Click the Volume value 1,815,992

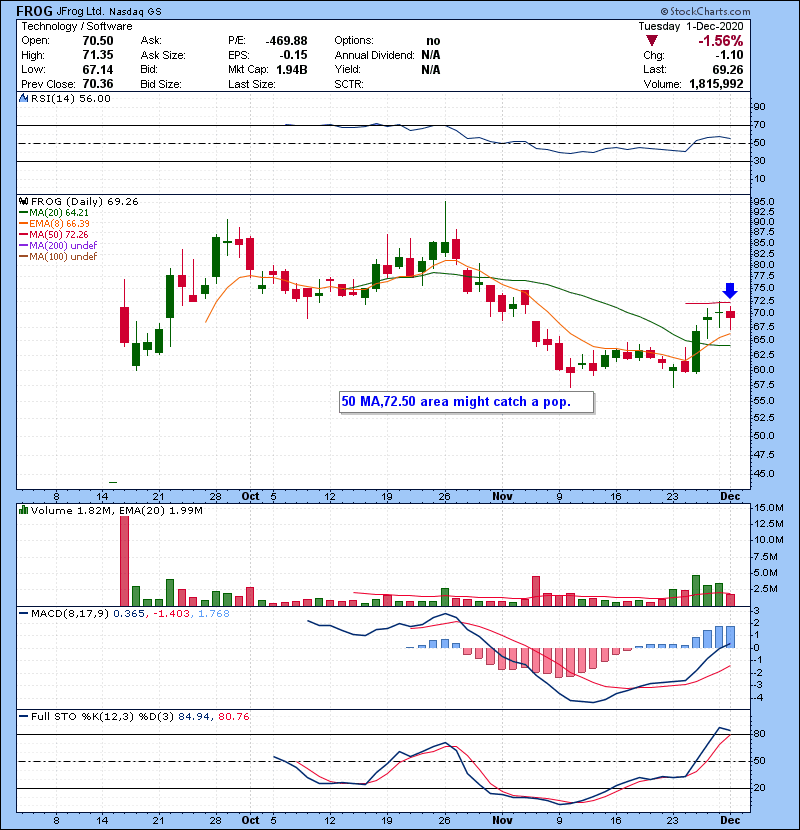click(716, 84)
